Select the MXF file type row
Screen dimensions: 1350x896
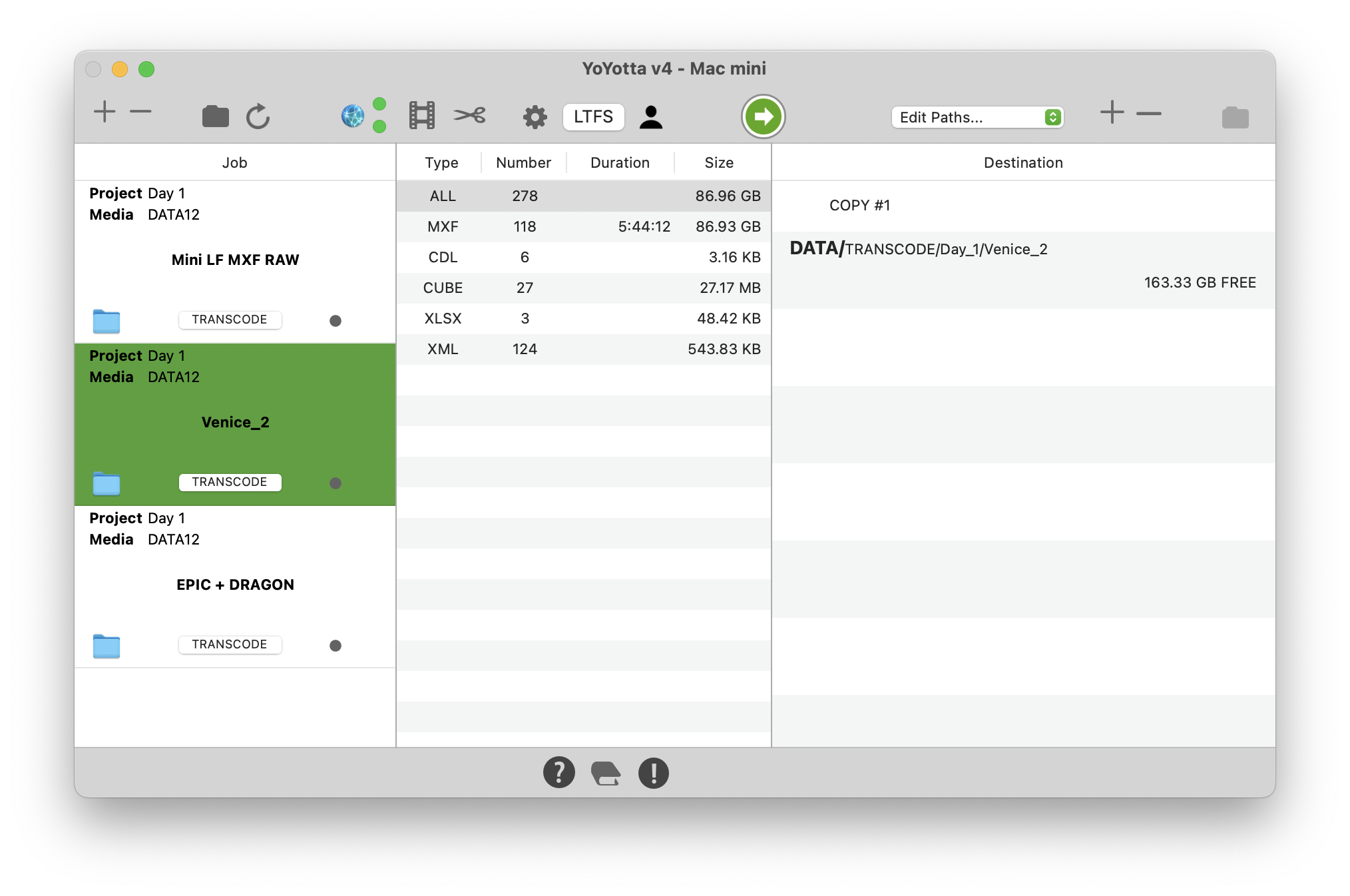584,226
